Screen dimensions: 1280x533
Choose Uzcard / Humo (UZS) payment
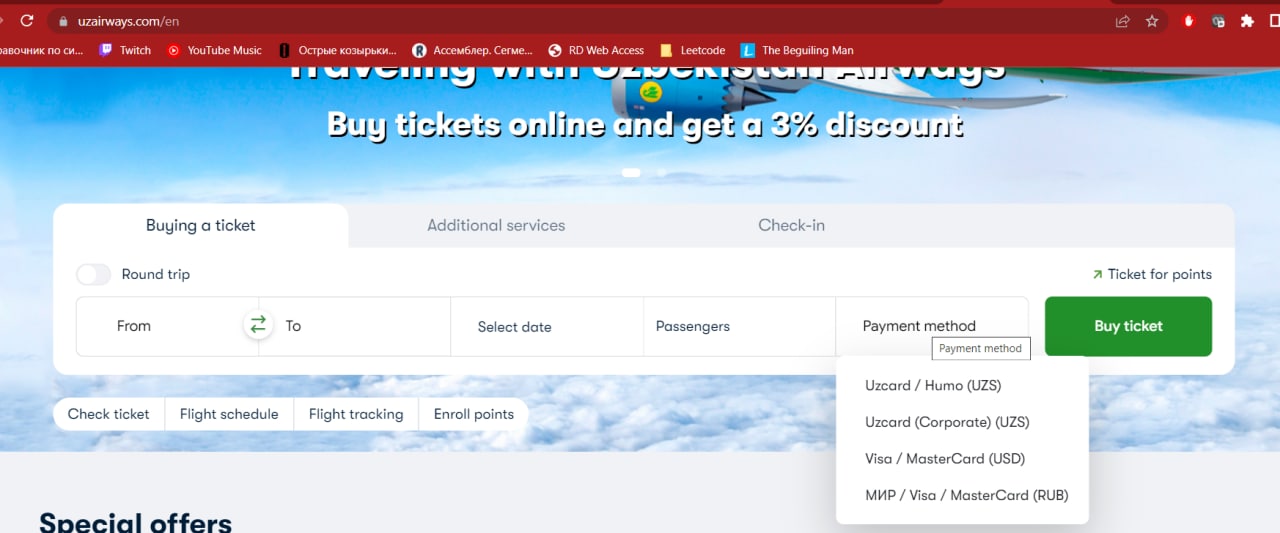(x=933, y=385)
